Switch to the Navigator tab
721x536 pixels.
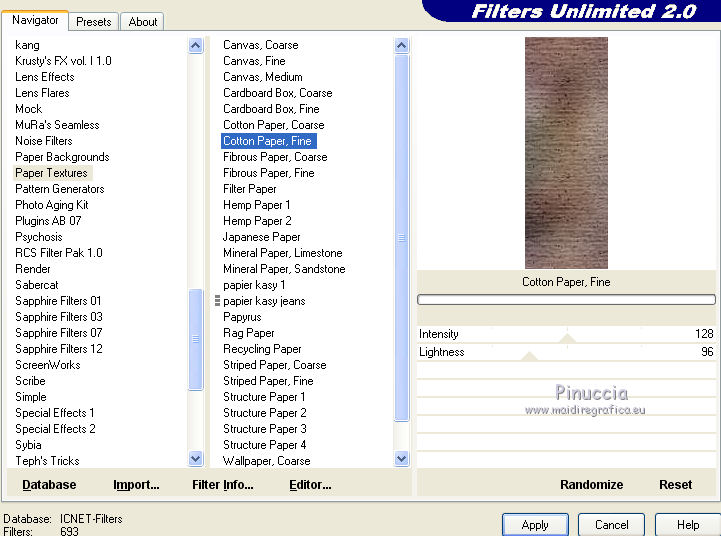click(35, 21)
